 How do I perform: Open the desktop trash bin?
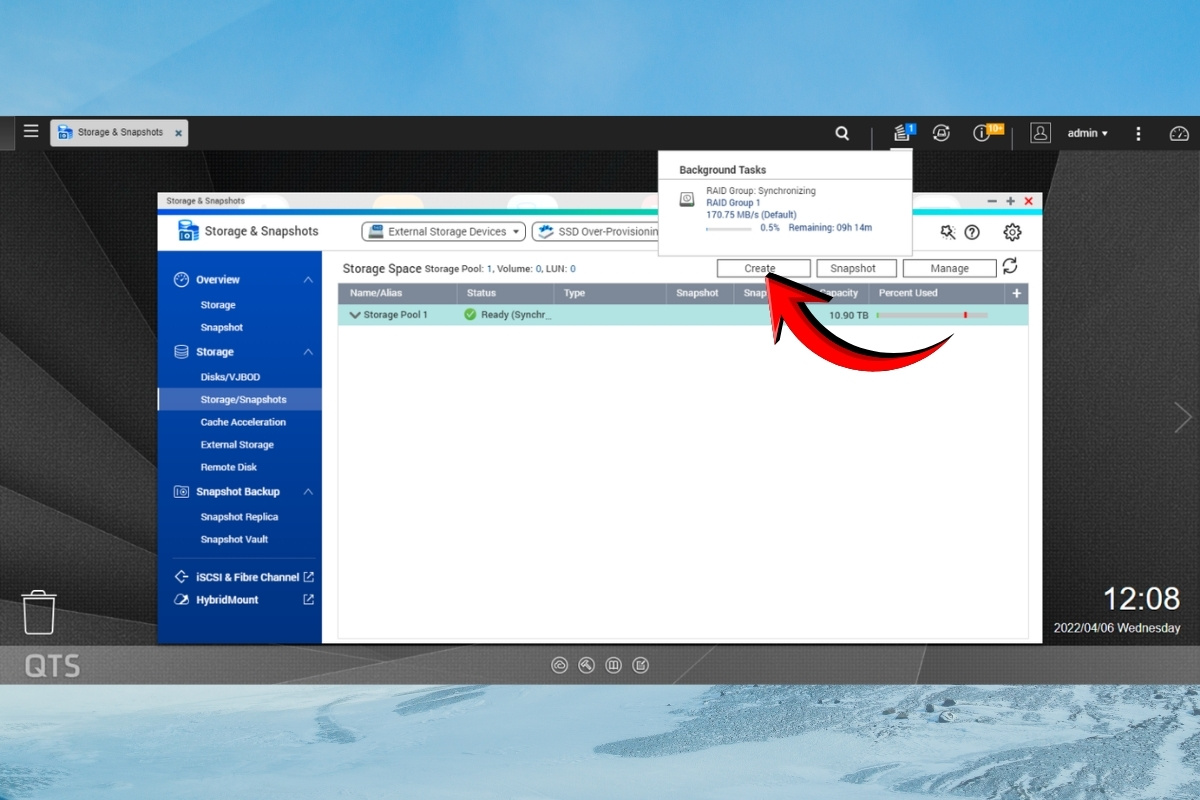pyautogui.click(x=39, y=612)
